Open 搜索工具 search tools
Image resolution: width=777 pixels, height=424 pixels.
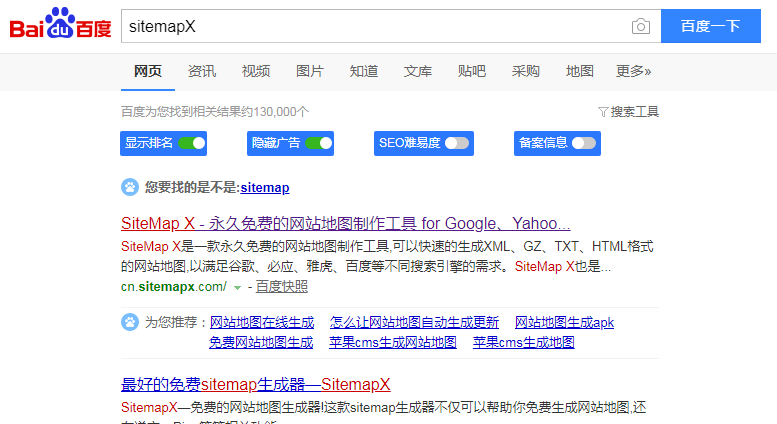click(x=634, y=112)
